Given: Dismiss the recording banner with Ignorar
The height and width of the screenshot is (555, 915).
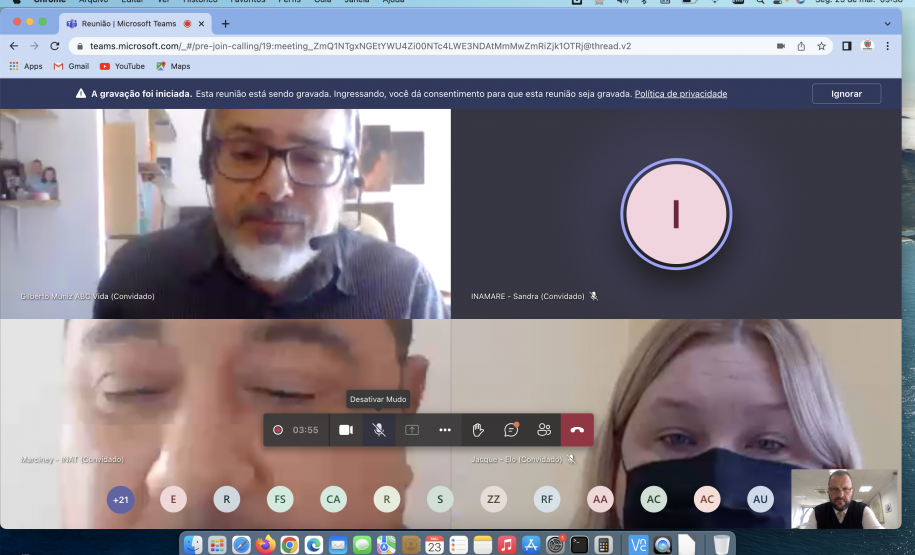Looking at the screenshot, I should point(846,94).
